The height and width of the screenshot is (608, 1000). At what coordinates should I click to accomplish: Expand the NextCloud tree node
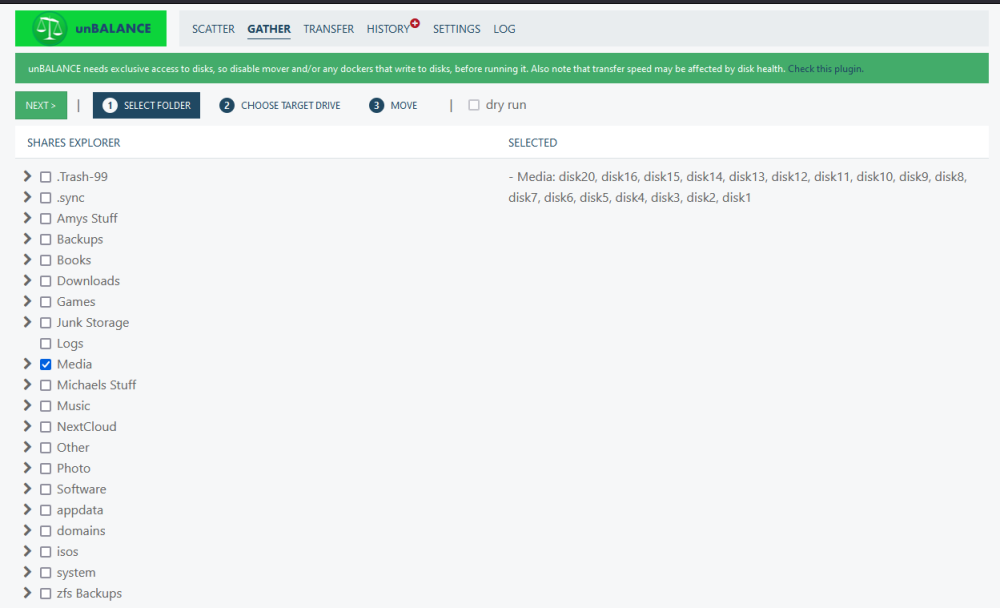pos(27,426)
